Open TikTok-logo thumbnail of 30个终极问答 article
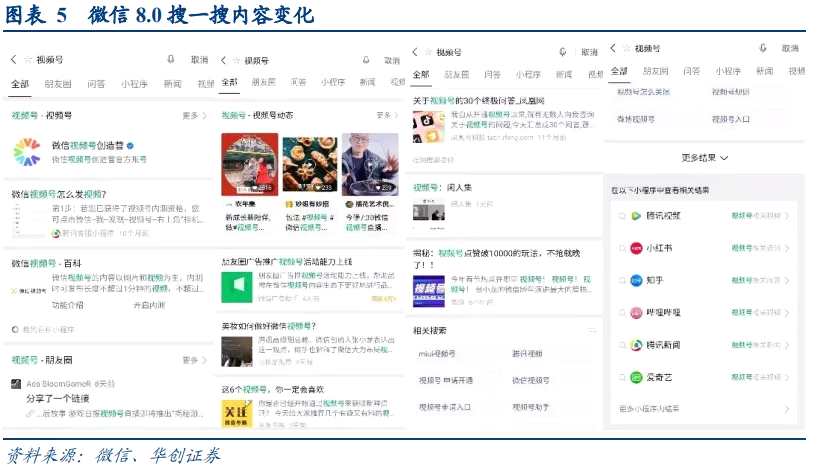 coord(428,128)
